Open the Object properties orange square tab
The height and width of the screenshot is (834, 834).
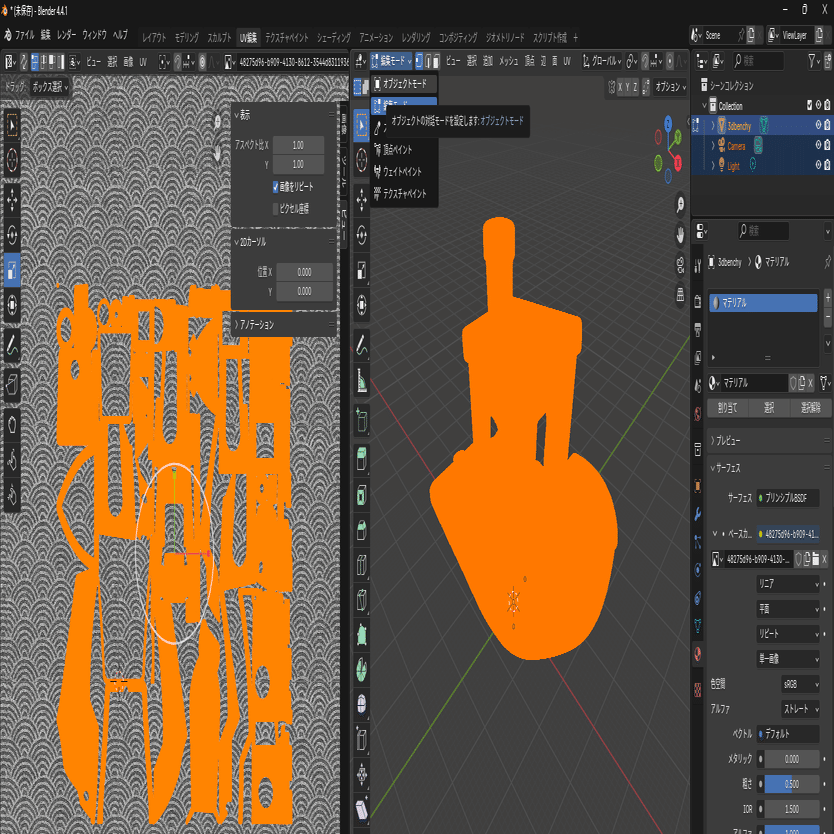pyautogui.click(x=698, y=485)
